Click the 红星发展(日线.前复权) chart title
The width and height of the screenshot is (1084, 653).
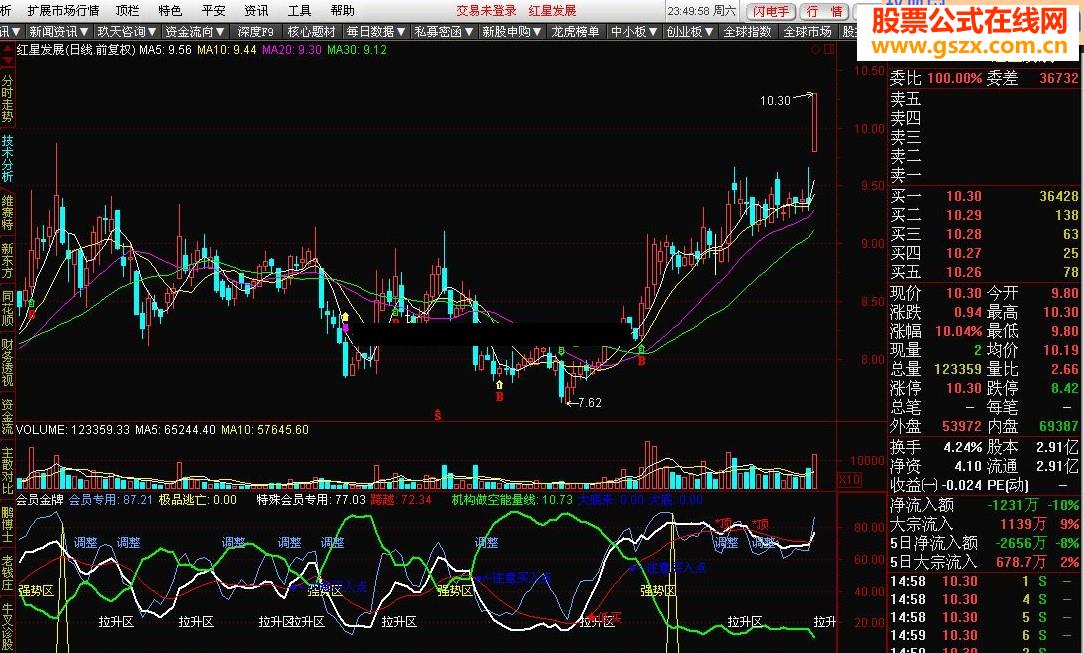coord(76,50)
